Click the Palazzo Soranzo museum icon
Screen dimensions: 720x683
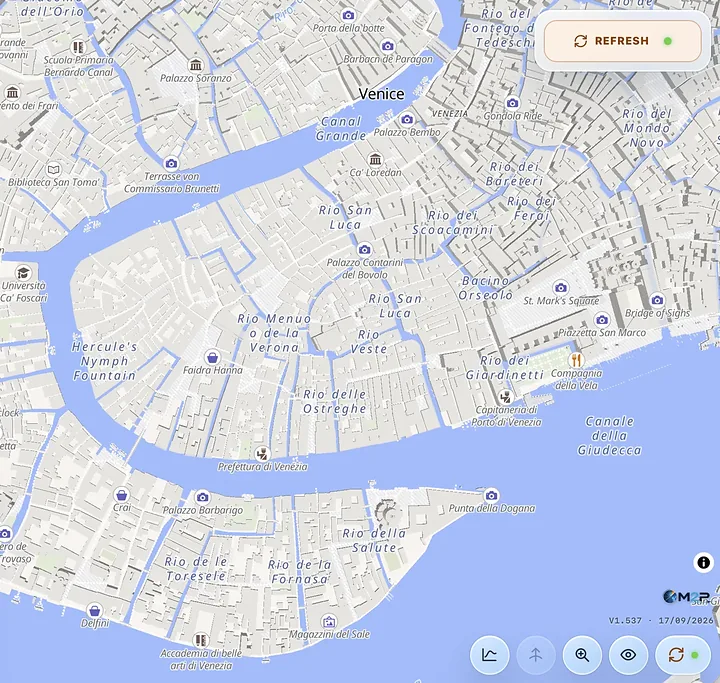[196, 65]
